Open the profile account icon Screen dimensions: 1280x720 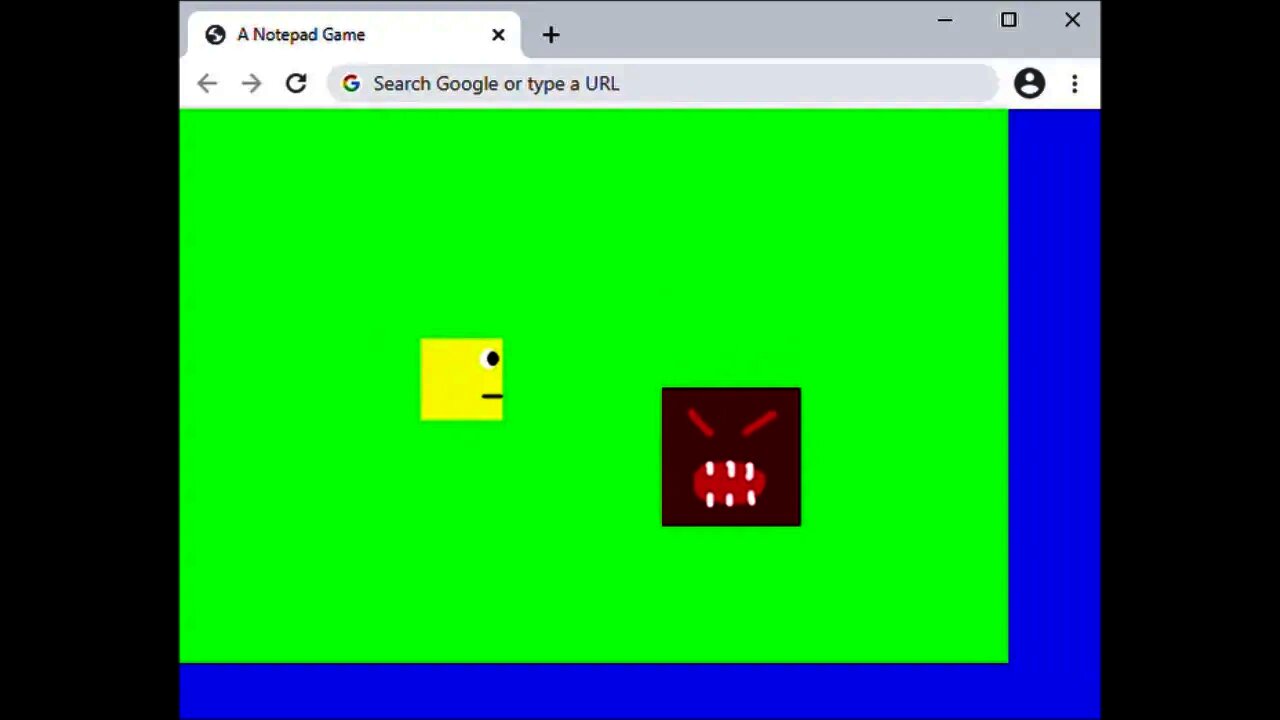(1029, 84)
